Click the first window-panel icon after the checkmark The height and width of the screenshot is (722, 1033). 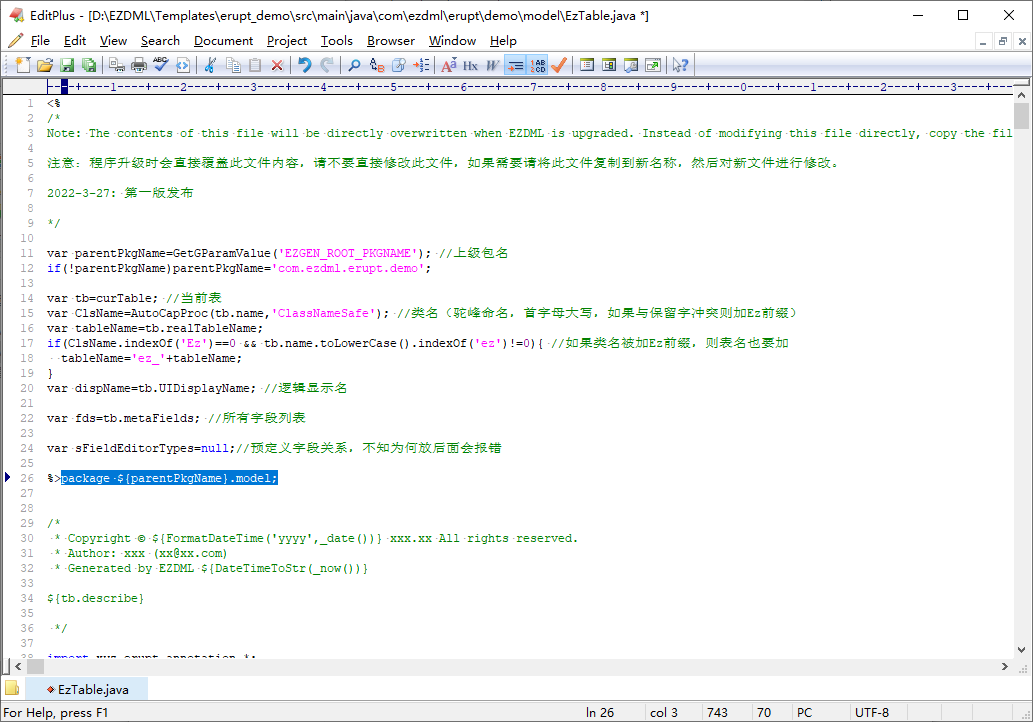tap(587, 65)
